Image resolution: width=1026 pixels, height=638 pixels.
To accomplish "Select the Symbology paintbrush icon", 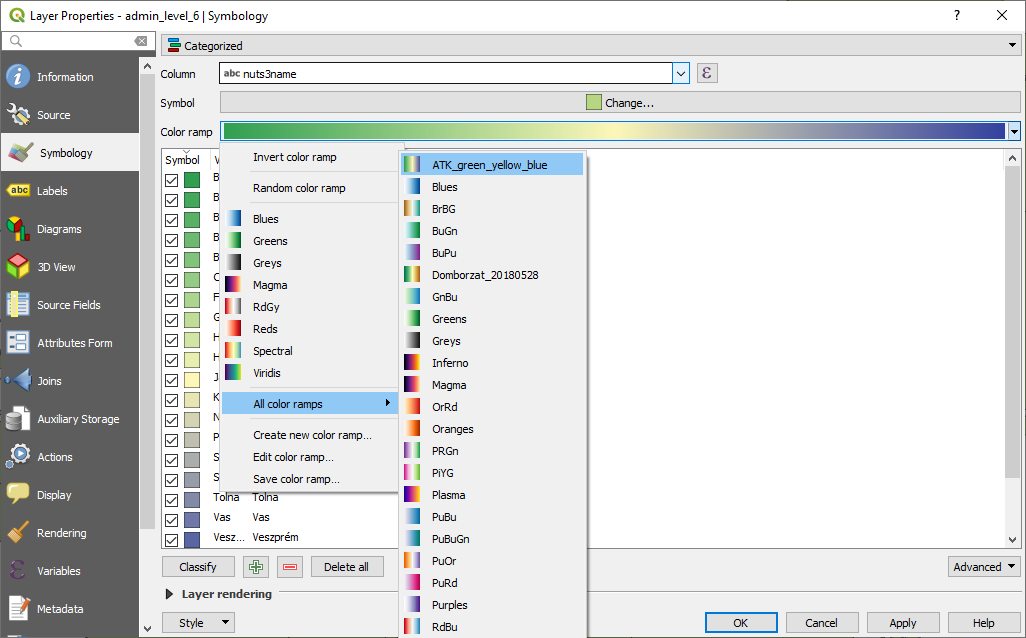I will coord(20,152).
